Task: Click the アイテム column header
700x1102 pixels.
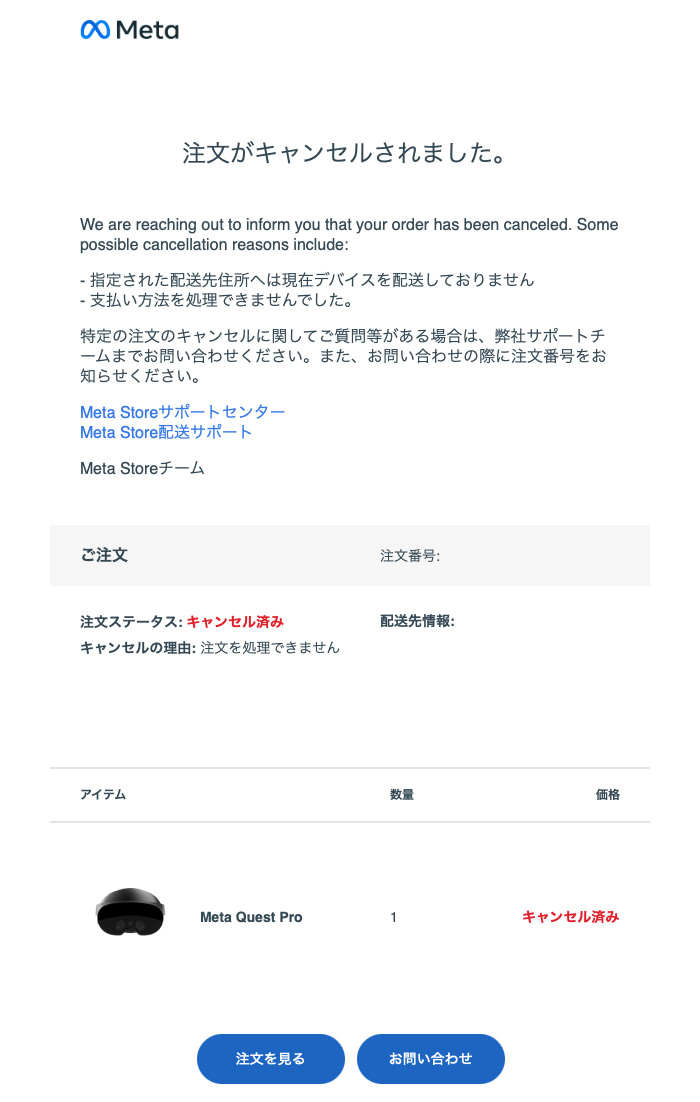Action: pyautogui.click(x=103, y=794)
